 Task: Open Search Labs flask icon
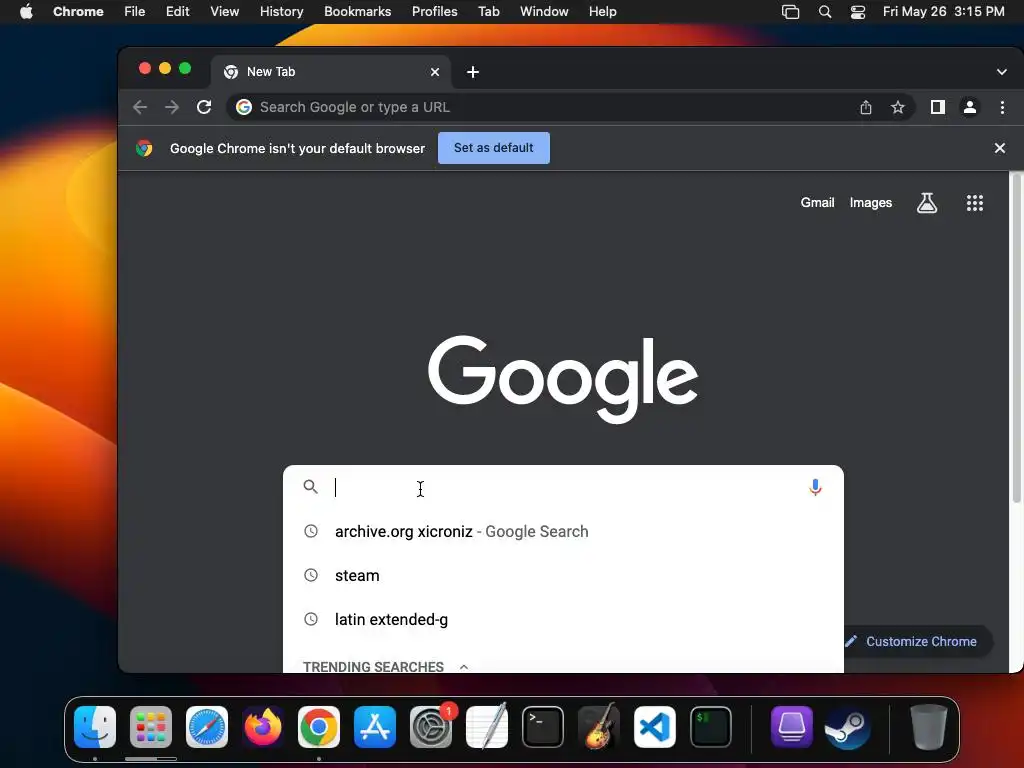coord(927,203)
